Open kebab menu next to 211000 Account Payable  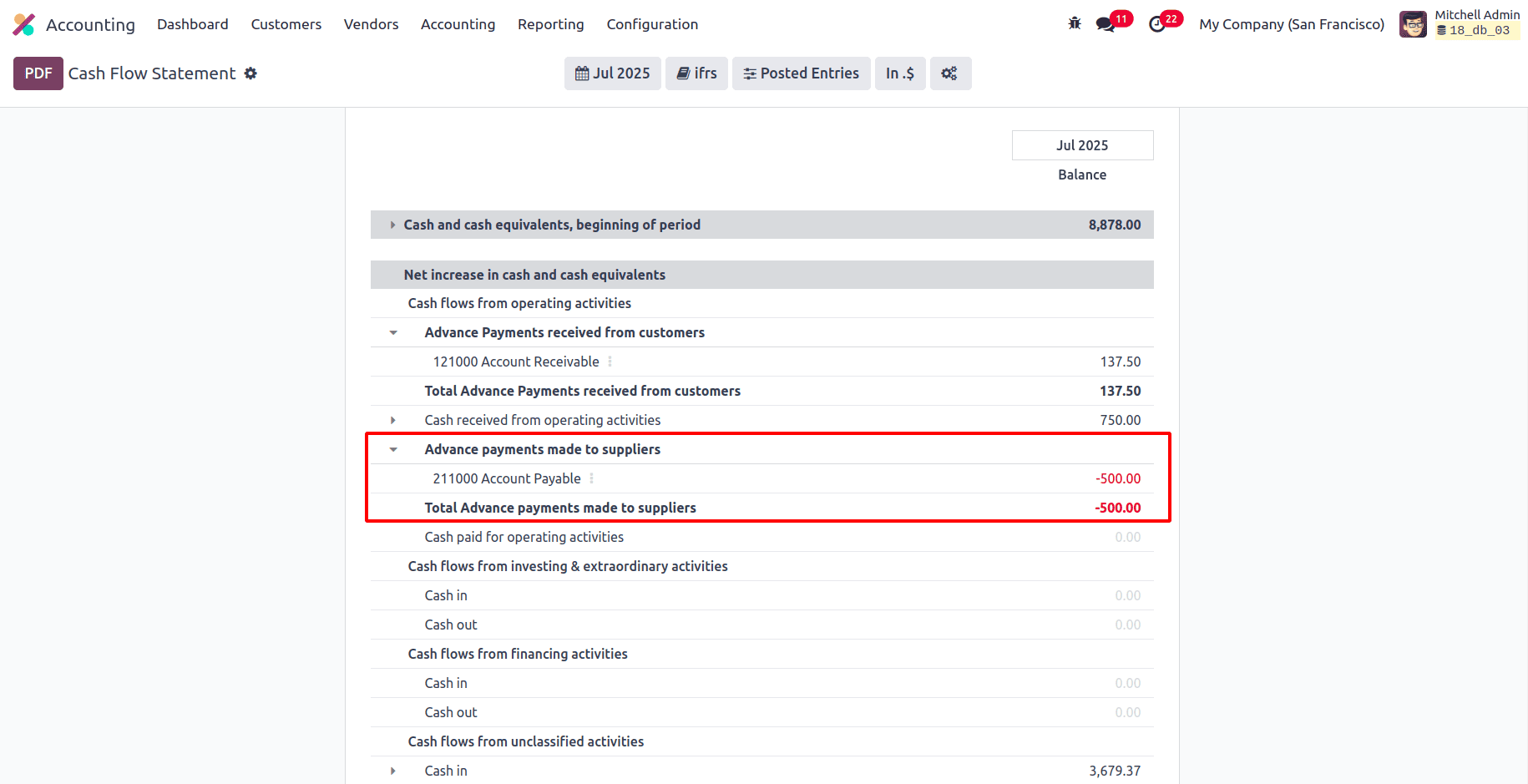tap(591, 478)
